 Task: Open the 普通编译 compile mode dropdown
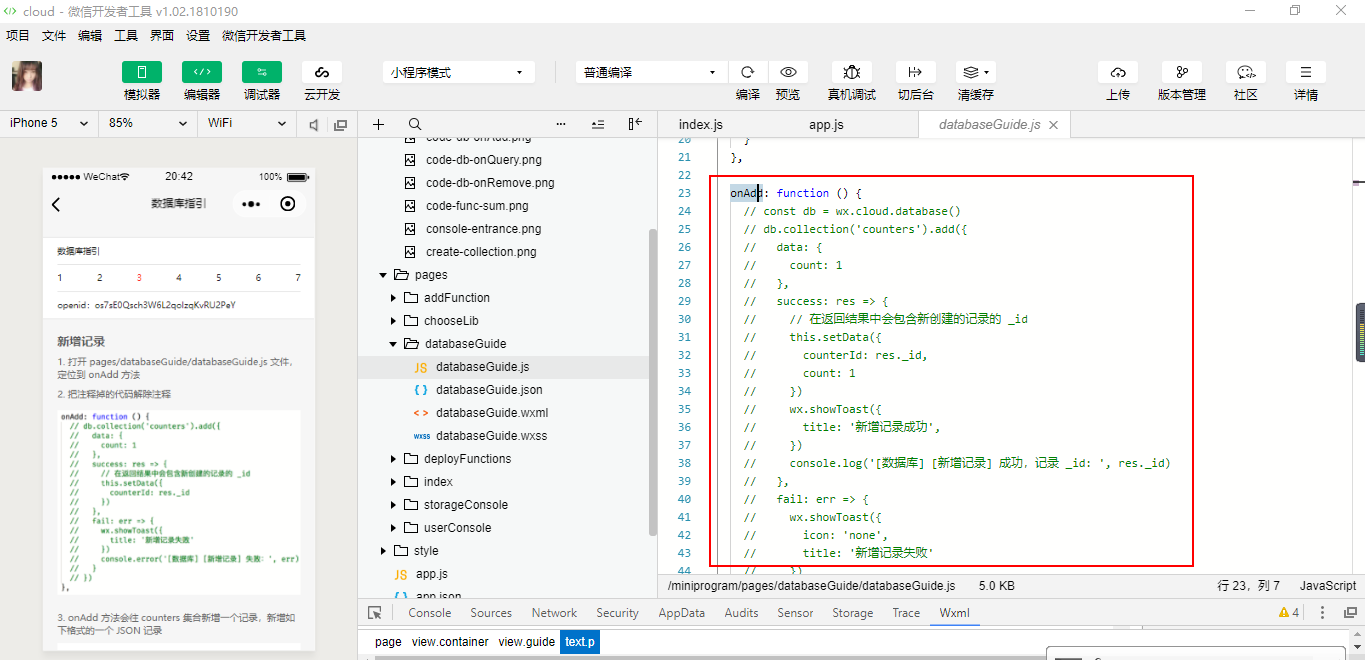point(651,72)
